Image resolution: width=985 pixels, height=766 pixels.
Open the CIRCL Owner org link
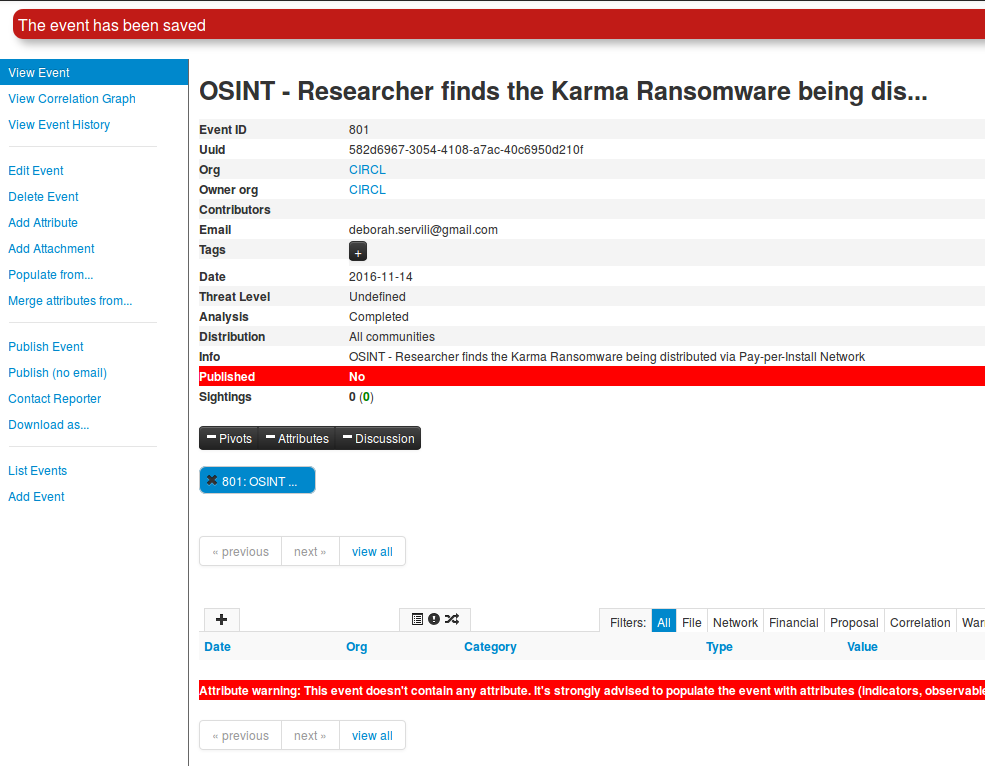pyautogui.click(x=367, y=190)
